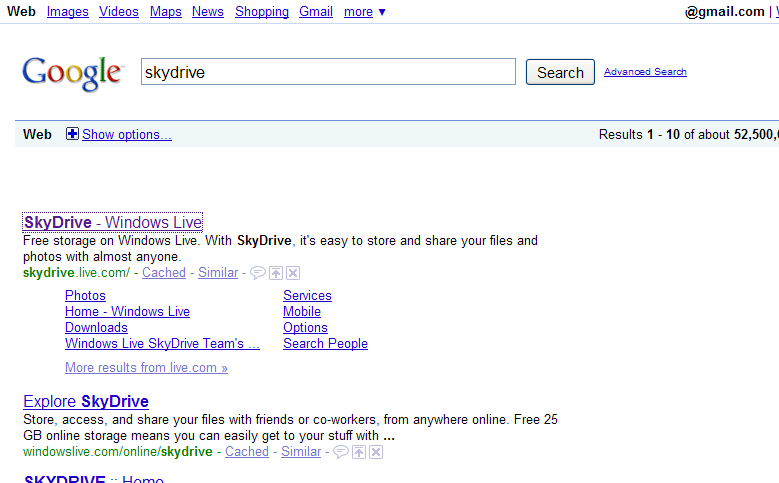Promote the windowslive.com result with the up-arrow icon

pyautogui.click(x=359, y=452)
